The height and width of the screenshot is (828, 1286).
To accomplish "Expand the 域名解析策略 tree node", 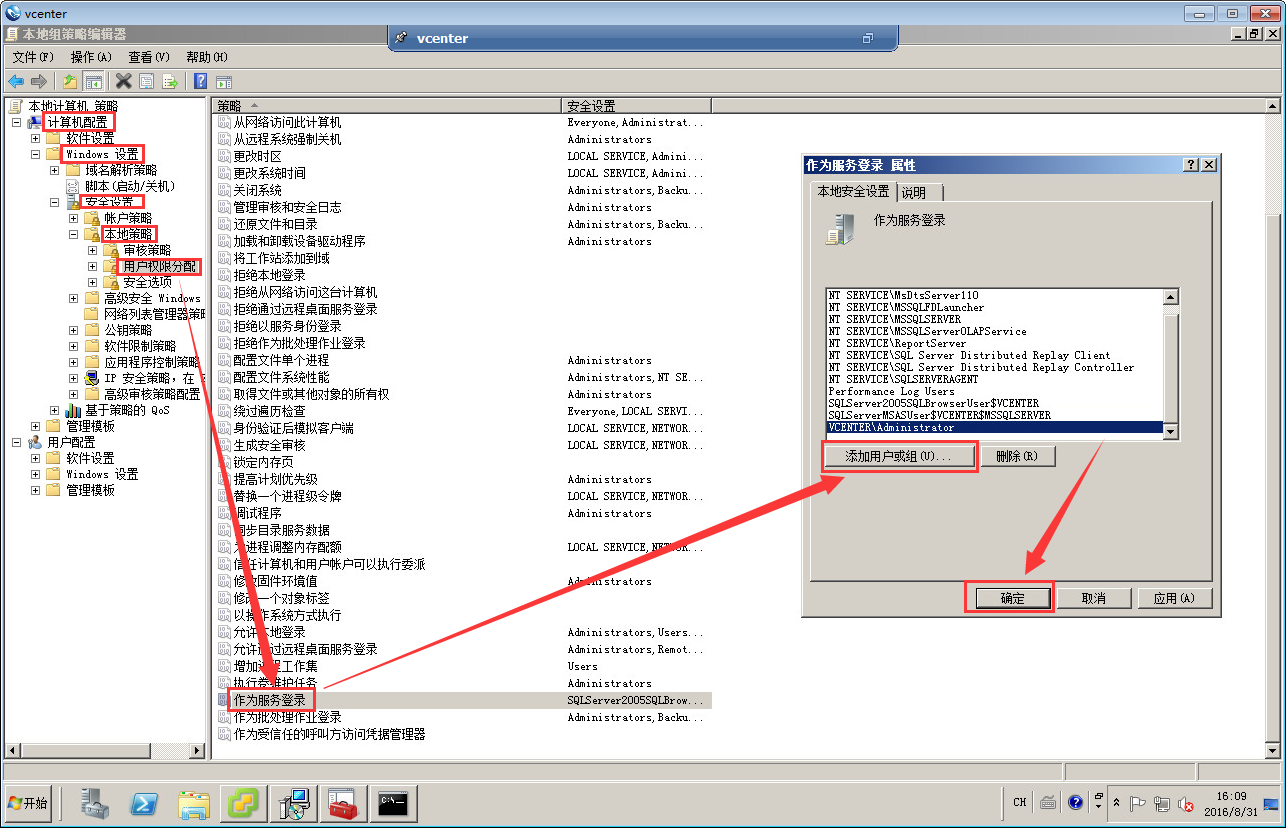I will point(55,170).
